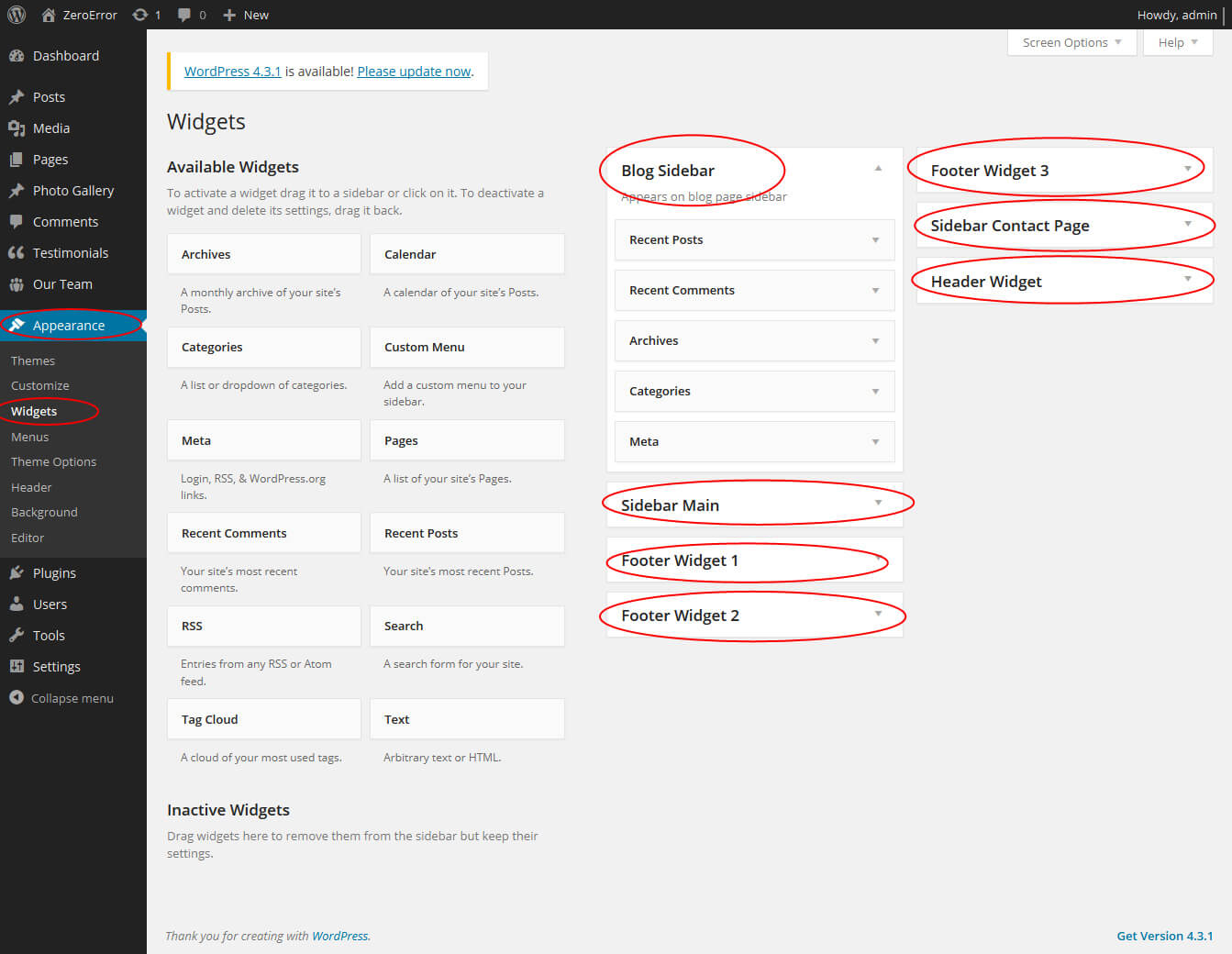
Task: Click the Users person icon
Action: point(17,605)
